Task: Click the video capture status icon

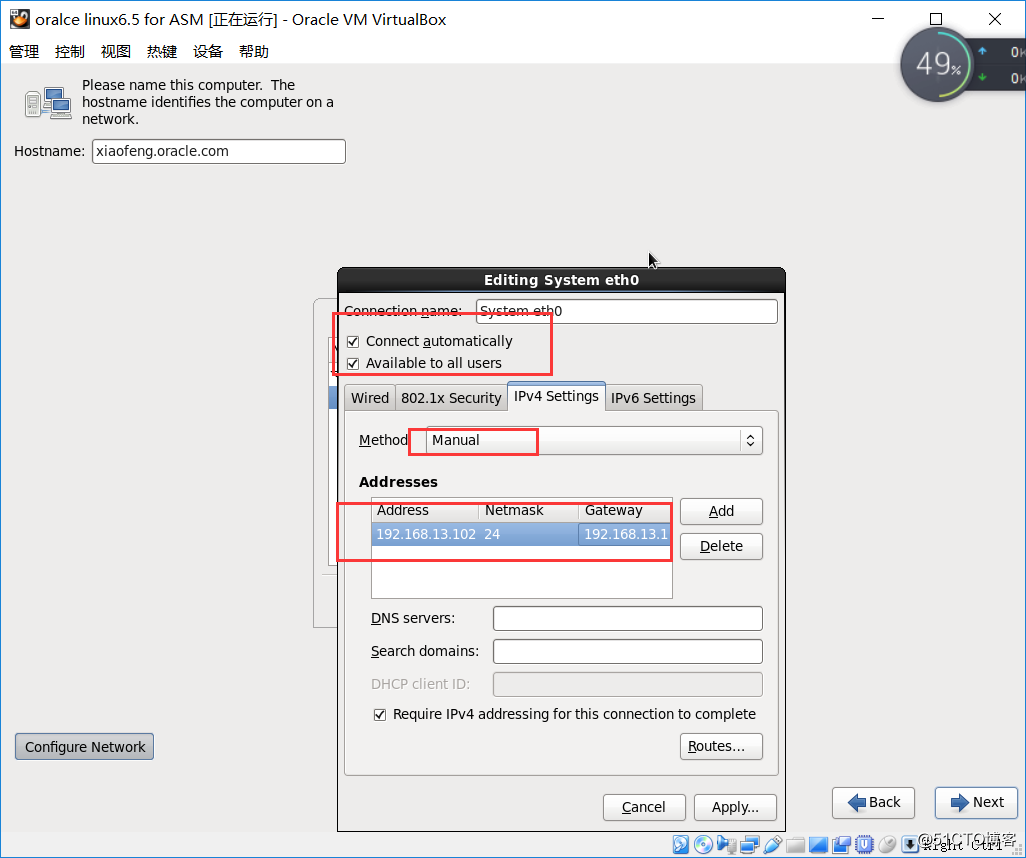Action: pos(841,844)
